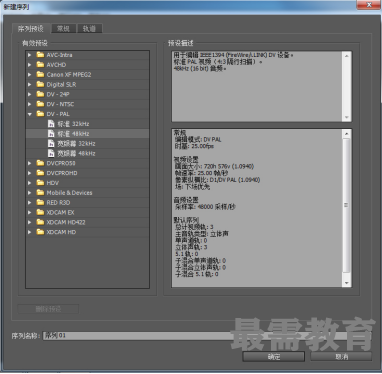
Task: Click the preset icon beside 标准 32kHz
Action: click(x=51, y=124)
